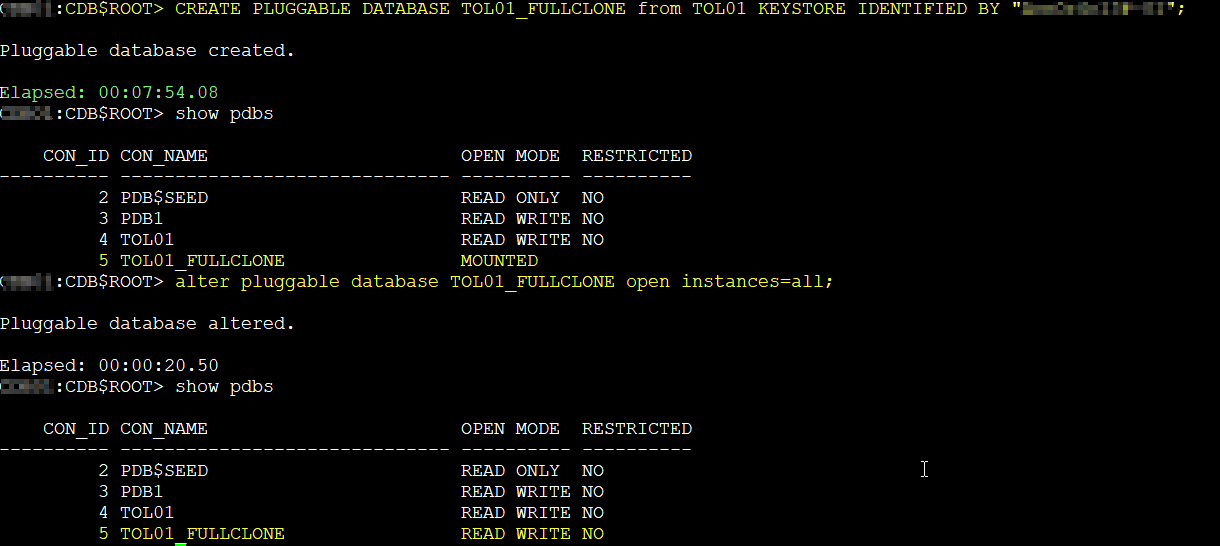The image size is (1220, 546).
Task: Click the instances=all parameter
Action: click(756, 282)
